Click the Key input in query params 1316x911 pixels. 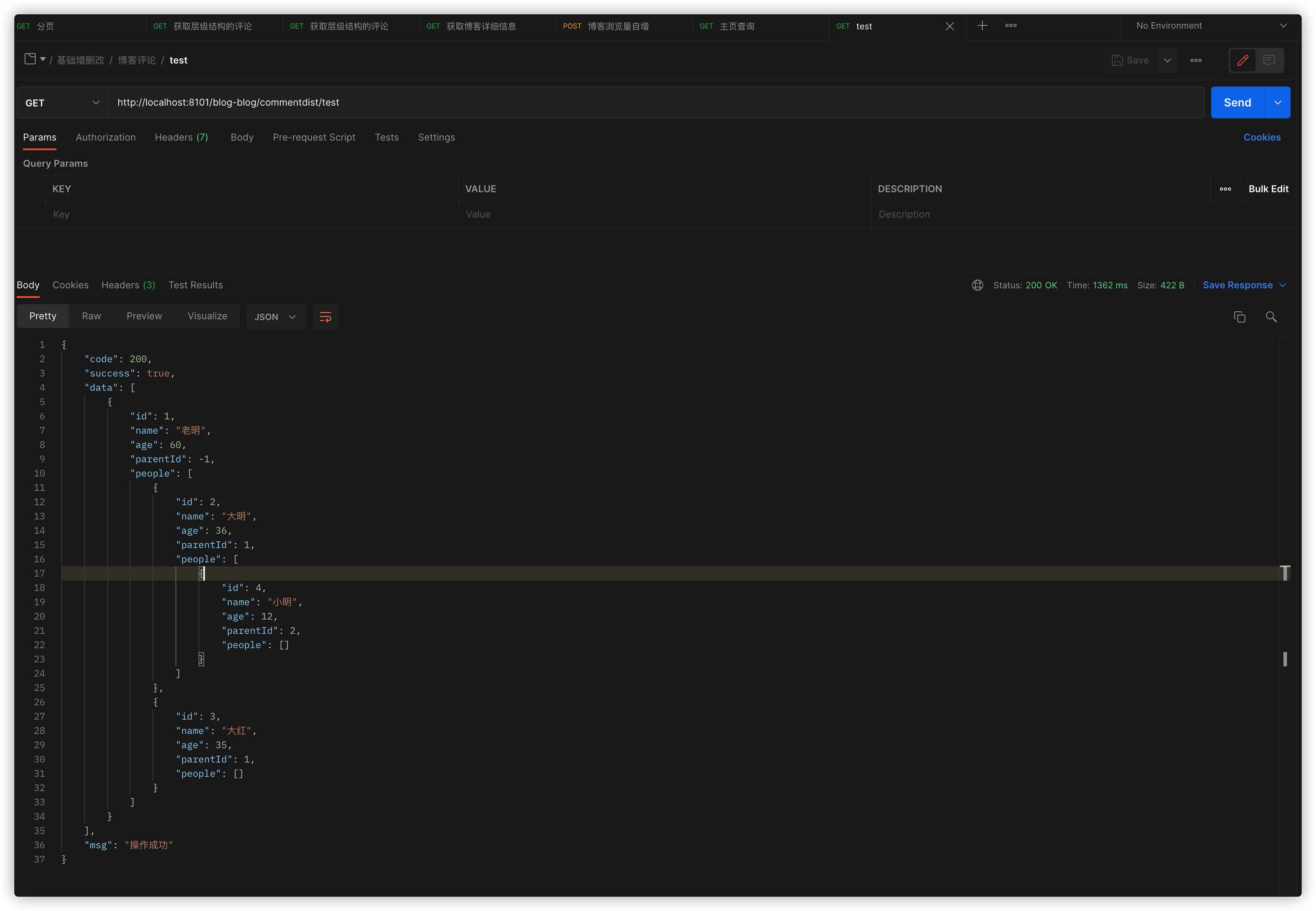point(252,214)
